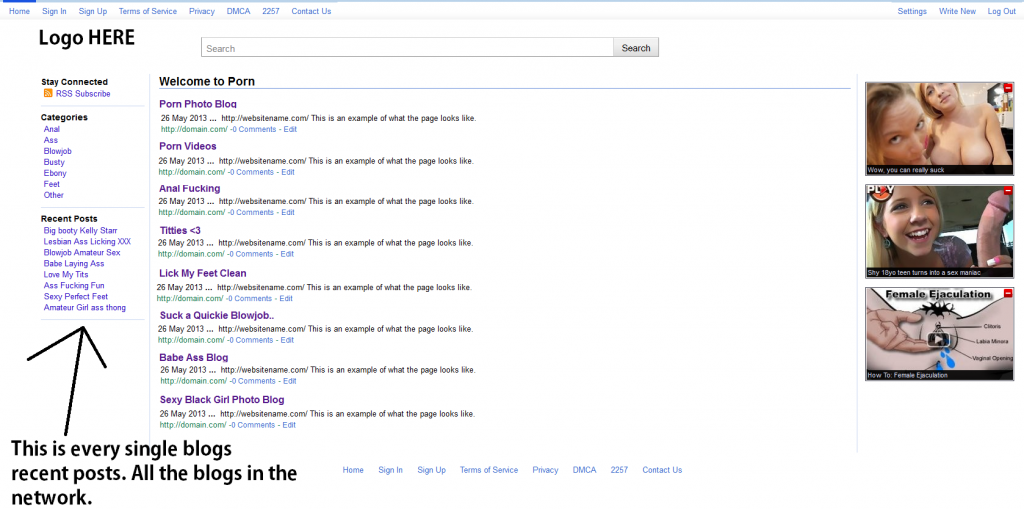Click Edit under the Porn Videos post
Screen dimensions: 1024x509
pos(288,172)
